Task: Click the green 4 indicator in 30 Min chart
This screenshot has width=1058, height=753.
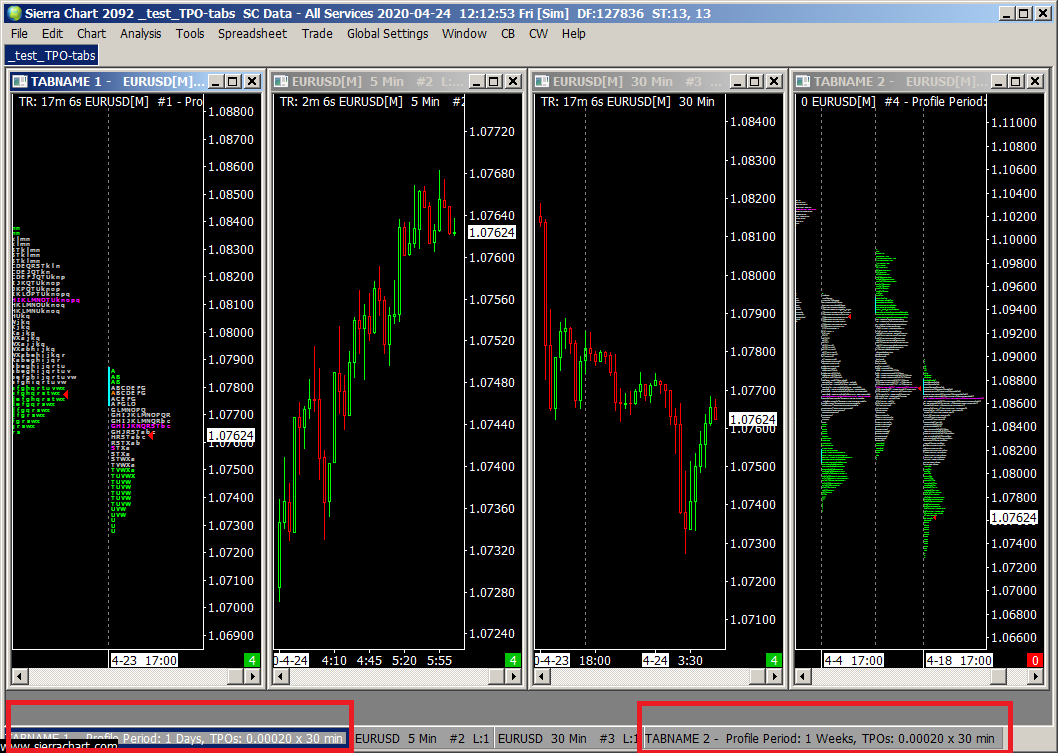Action: (x=774, y=660)
